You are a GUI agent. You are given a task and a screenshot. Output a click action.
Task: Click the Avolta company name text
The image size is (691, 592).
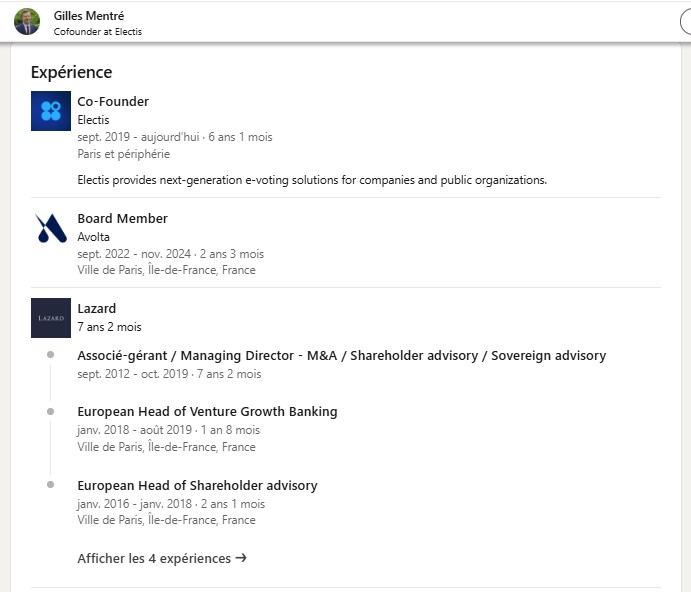tap(93, 237)
